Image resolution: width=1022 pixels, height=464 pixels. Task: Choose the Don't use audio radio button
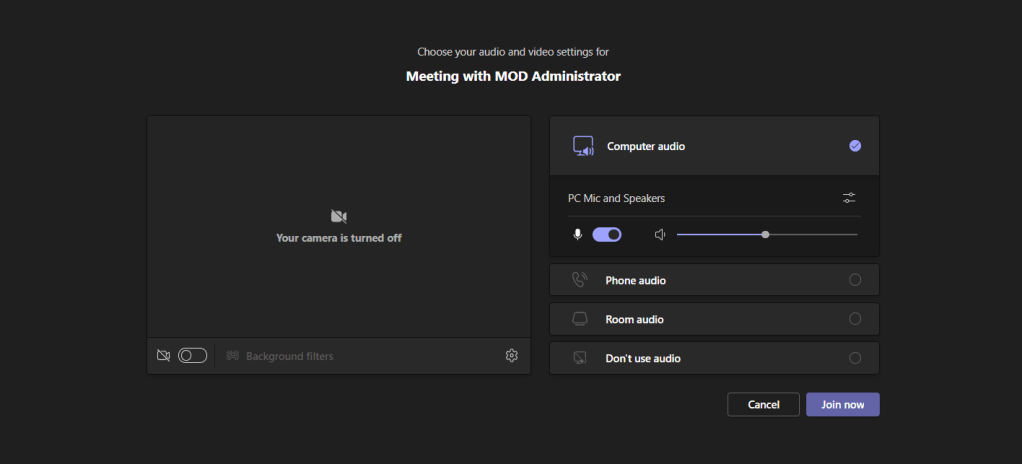855,358
